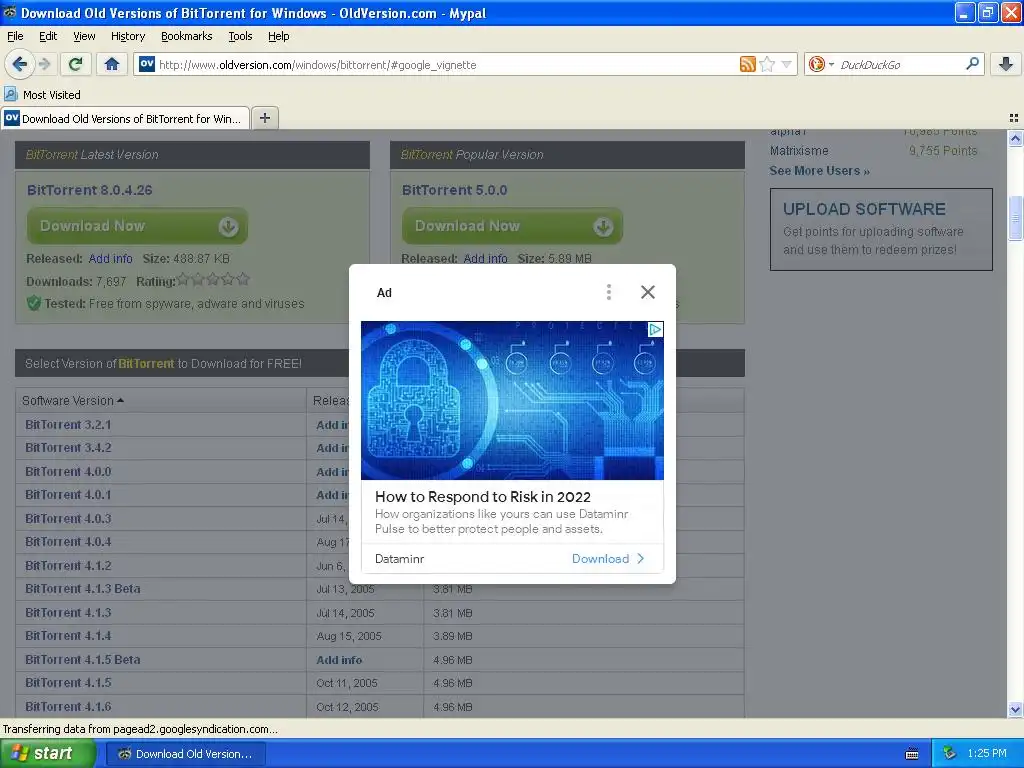Click Add info for BitTorrent 5.0.0 release
Viewport: 1024px width, 768px height.
tap(485, 259)
